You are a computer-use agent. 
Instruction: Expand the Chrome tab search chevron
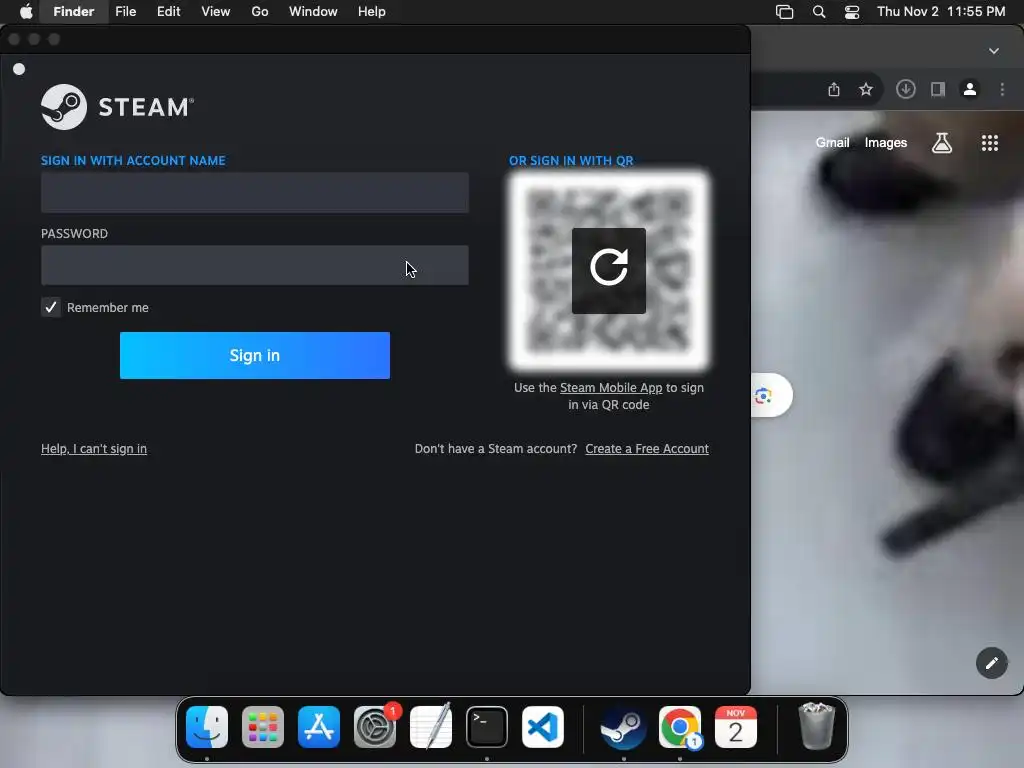pyautogui.click(x=993, y=51)
